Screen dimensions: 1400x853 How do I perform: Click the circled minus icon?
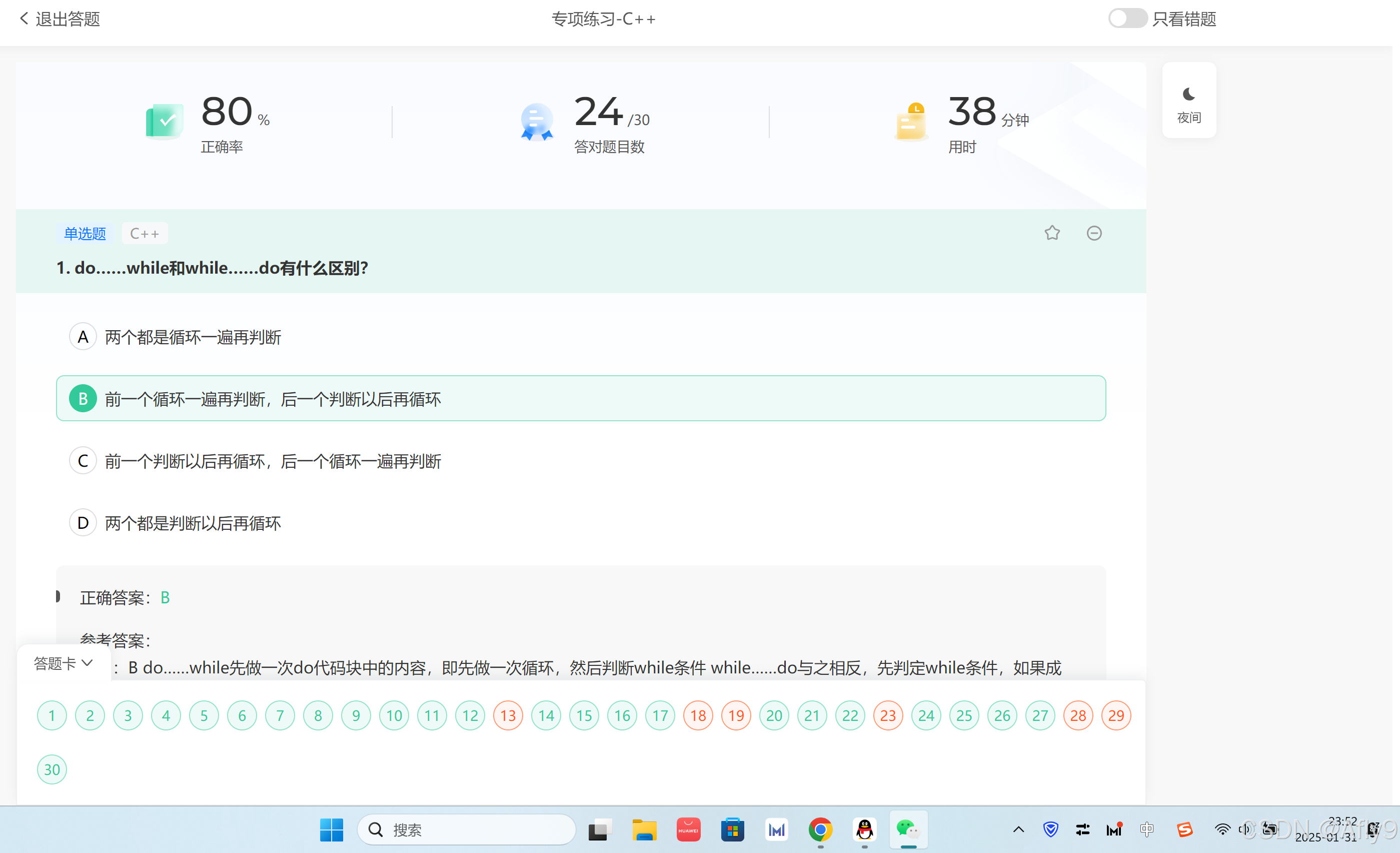1094,233
